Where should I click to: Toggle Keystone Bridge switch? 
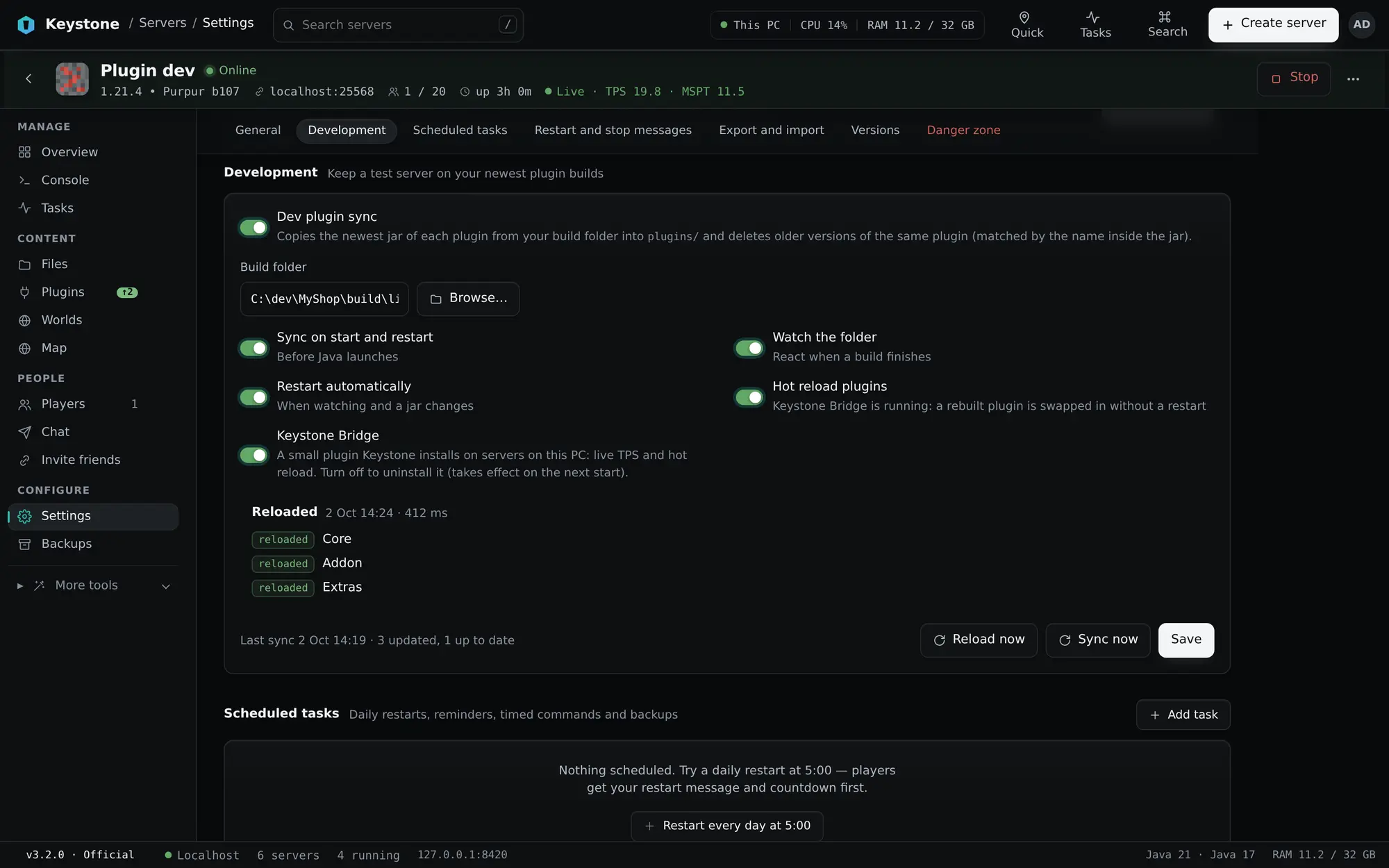pos(253,455)
